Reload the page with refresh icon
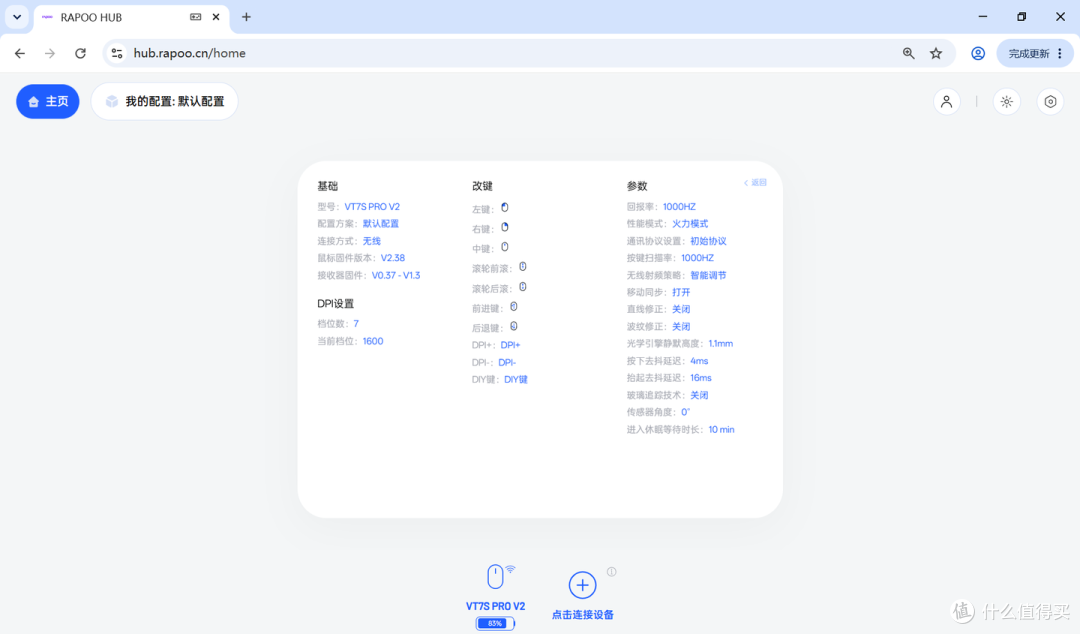Image resolution: width=1080 pixels, height=634 pixels. 81,53
